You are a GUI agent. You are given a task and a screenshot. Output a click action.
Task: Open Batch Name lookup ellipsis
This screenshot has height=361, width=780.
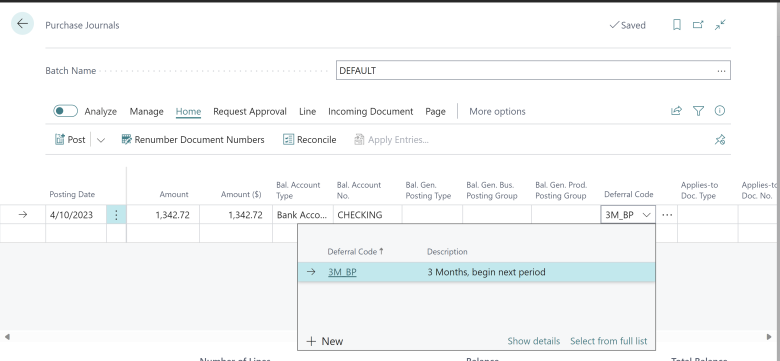tap(721, 71)
